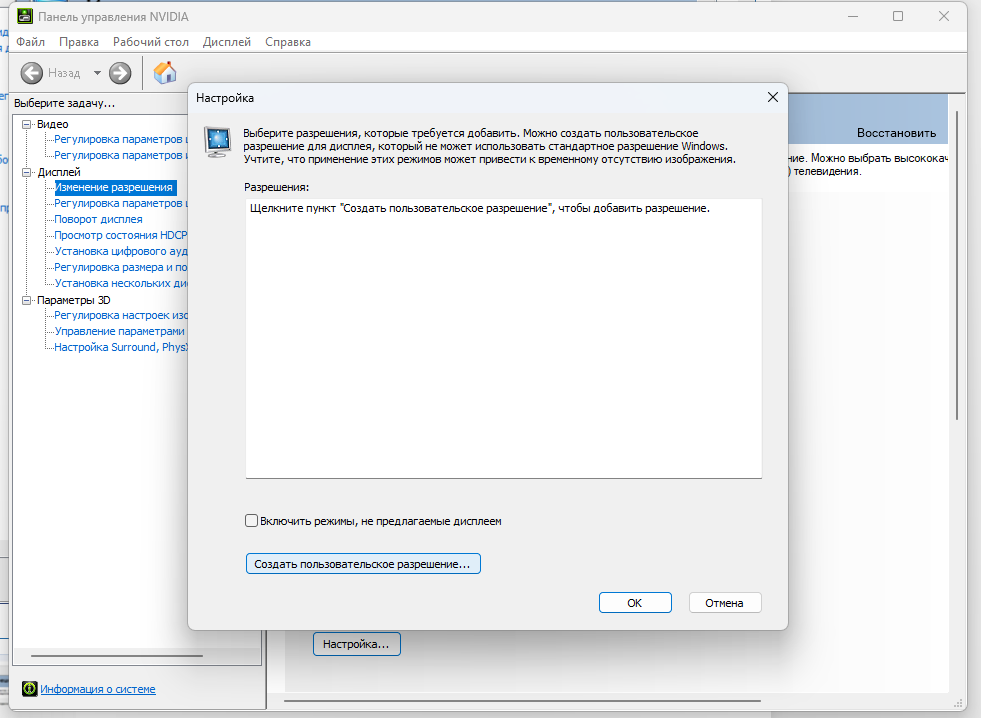Click the Forward arrow navigation icon

pyautogui.click(x=120, y=73)
